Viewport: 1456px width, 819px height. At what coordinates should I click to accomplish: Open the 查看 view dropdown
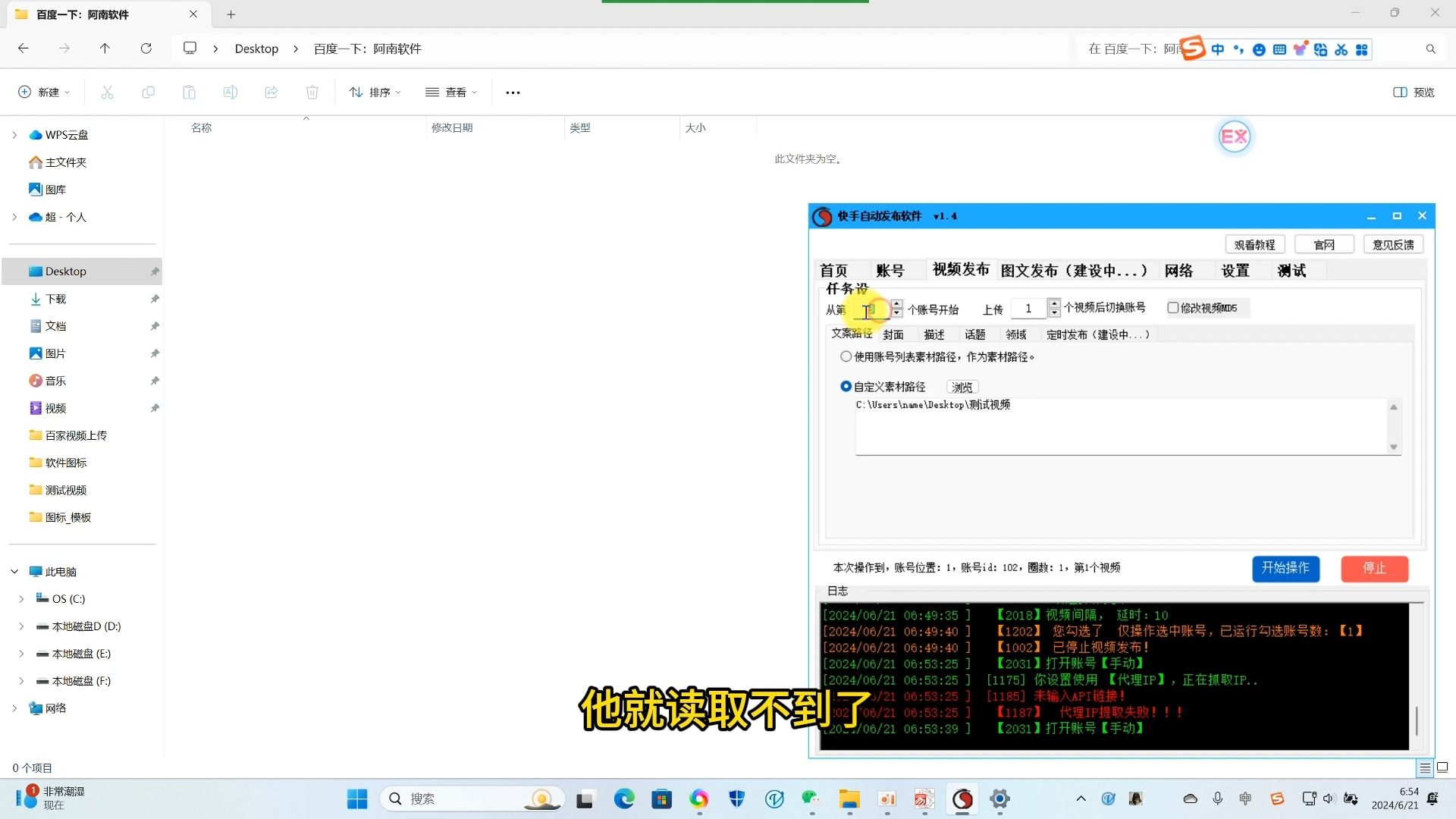(x=451, y=93)
